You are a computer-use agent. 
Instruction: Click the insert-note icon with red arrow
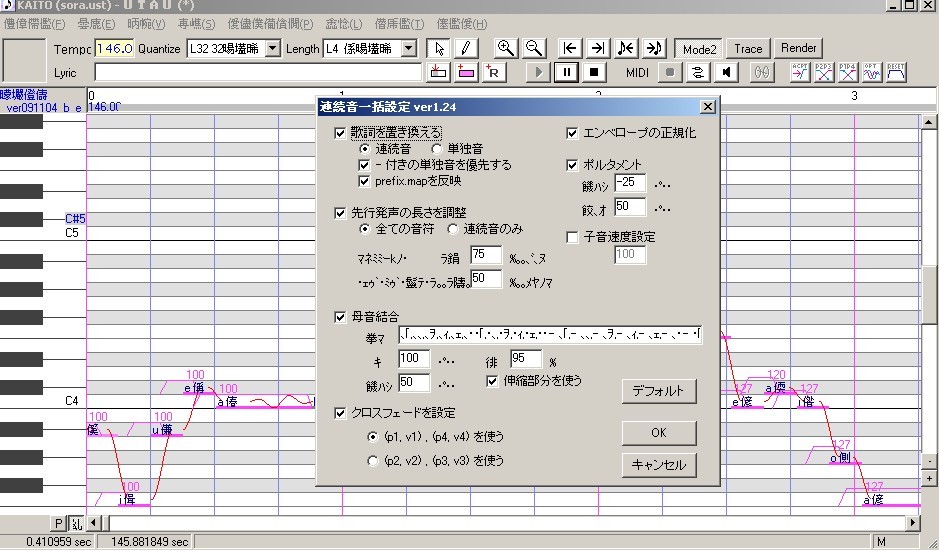(438, 72)
